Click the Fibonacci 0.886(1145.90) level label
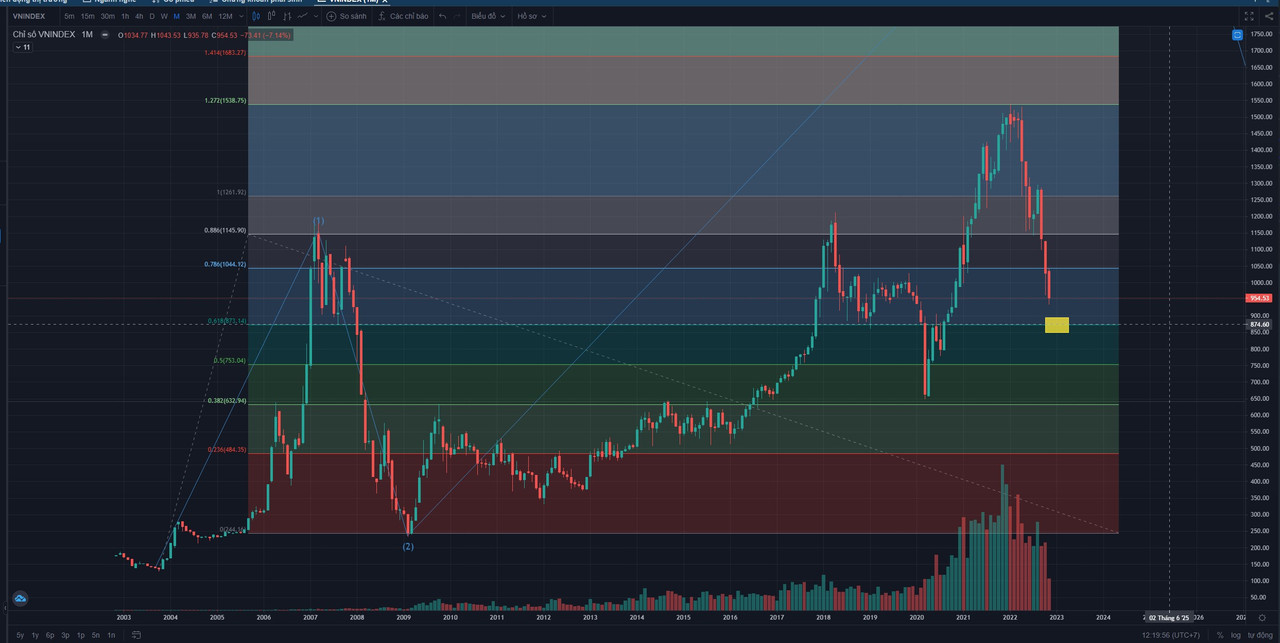 [x=225, y=230]
